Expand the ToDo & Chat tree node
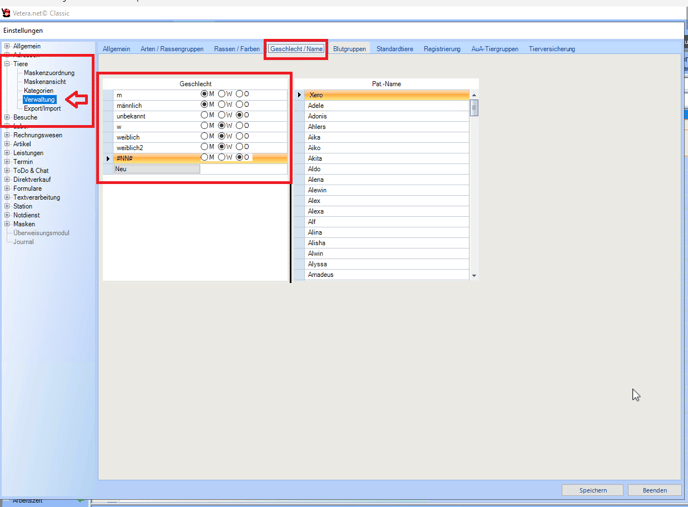The image size is (688, 507). [x=7, y=171]
